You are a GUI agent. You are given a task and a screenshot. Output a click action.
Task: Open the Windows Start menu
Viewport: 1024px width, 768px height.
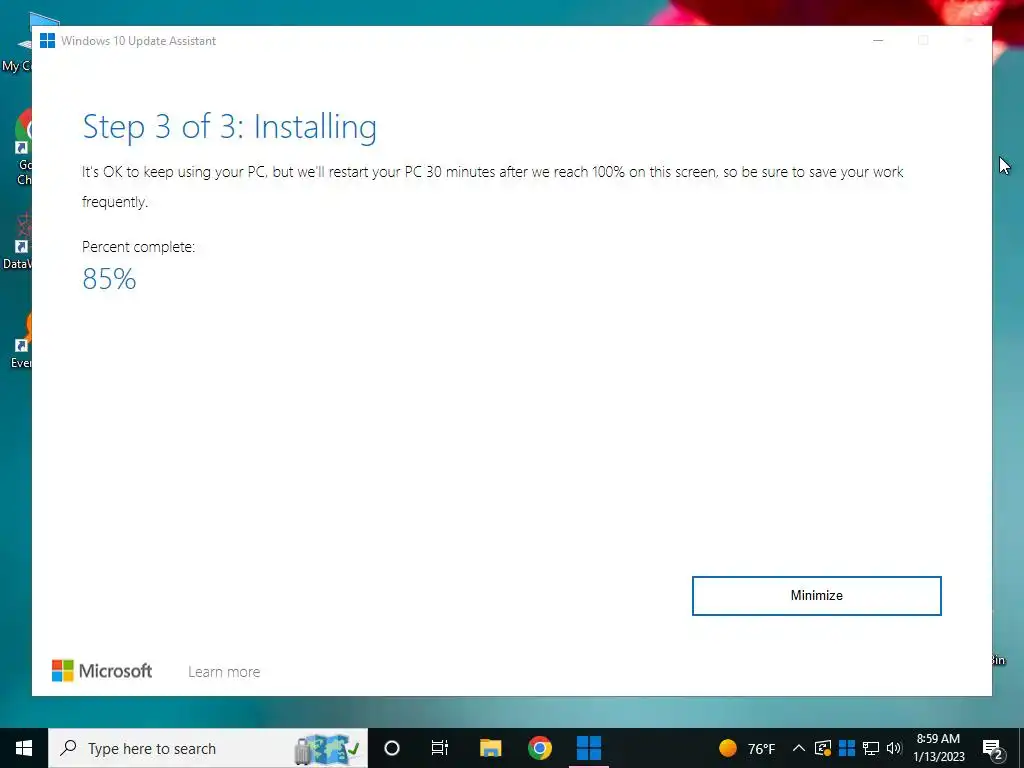(x=24, y=748)
